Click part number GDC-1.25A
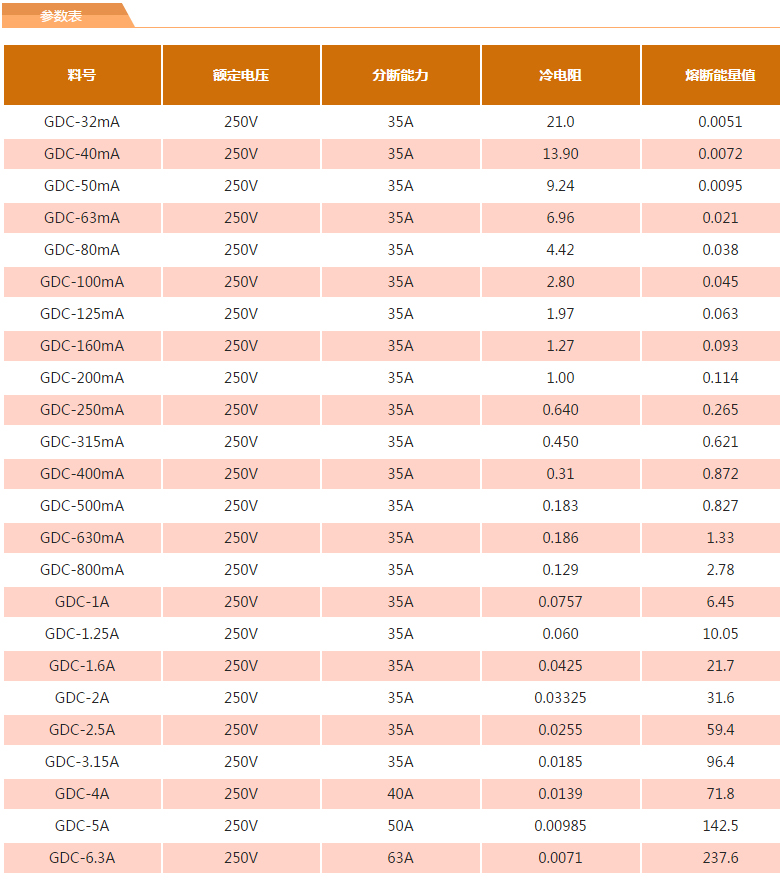Image resolution: width=780 pixels, height=885 pixels. pyautogui.click(x=82, y=634)
